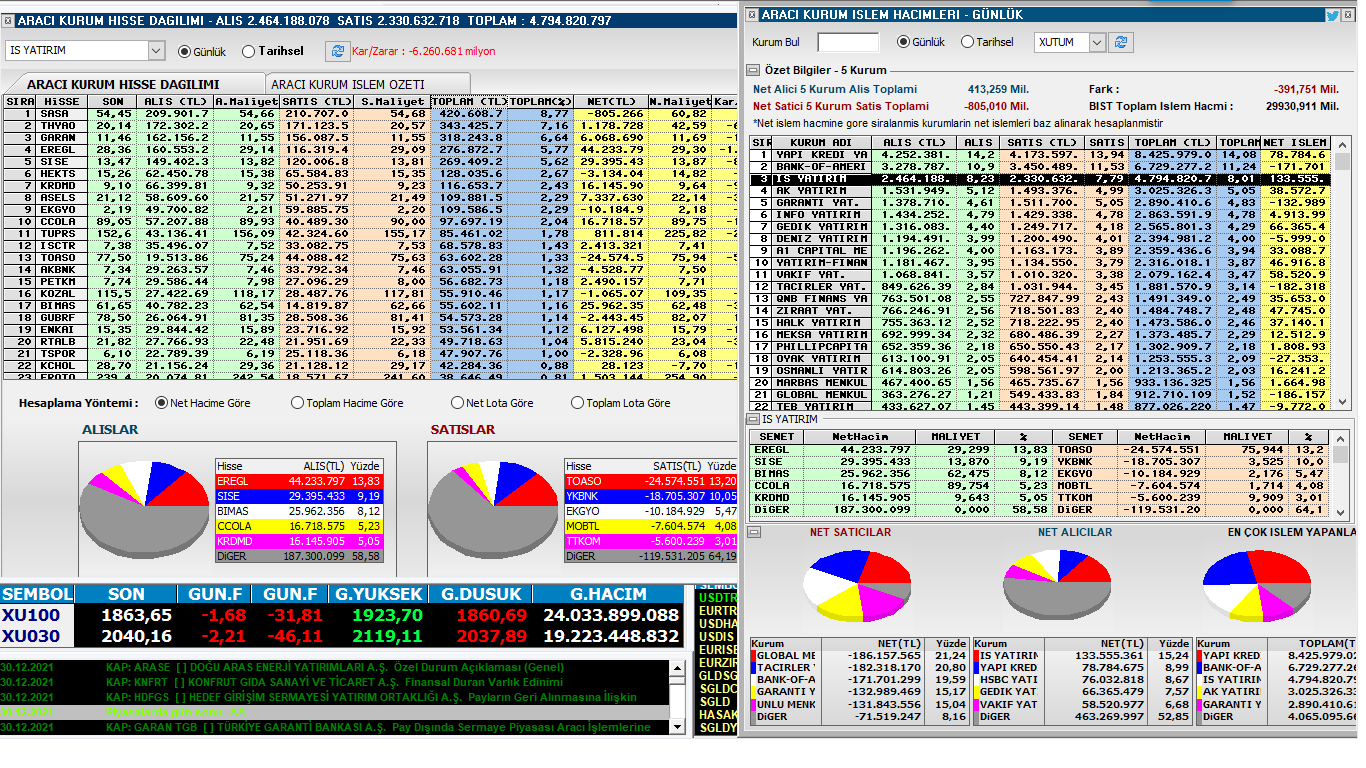This screenshot has width=1366, height=768.
Task: Sort by HISSE column header
Action: coord(62,102)
